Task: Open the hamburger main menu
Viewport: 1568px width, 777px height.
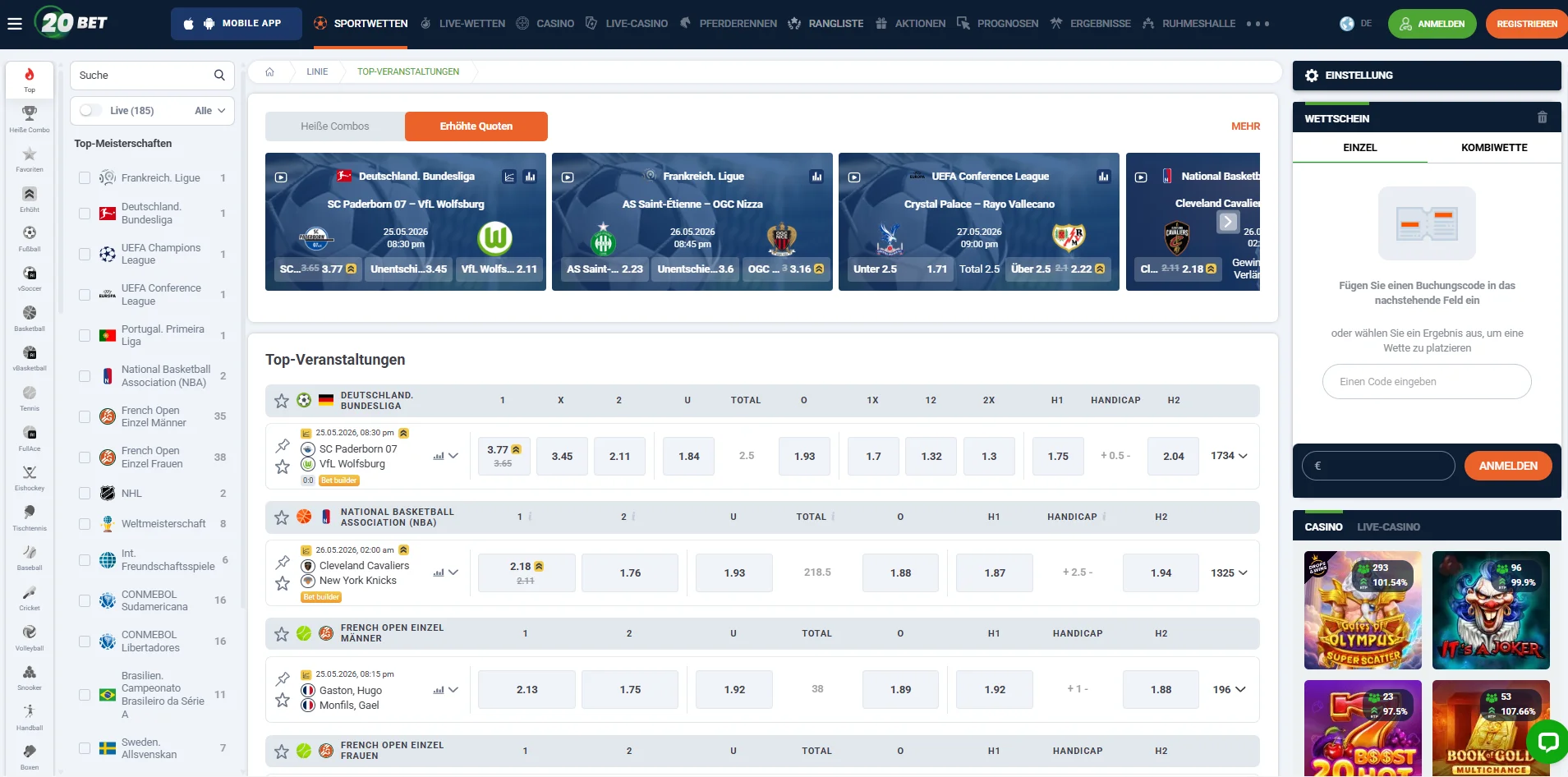Action: (x=15, y=24)
